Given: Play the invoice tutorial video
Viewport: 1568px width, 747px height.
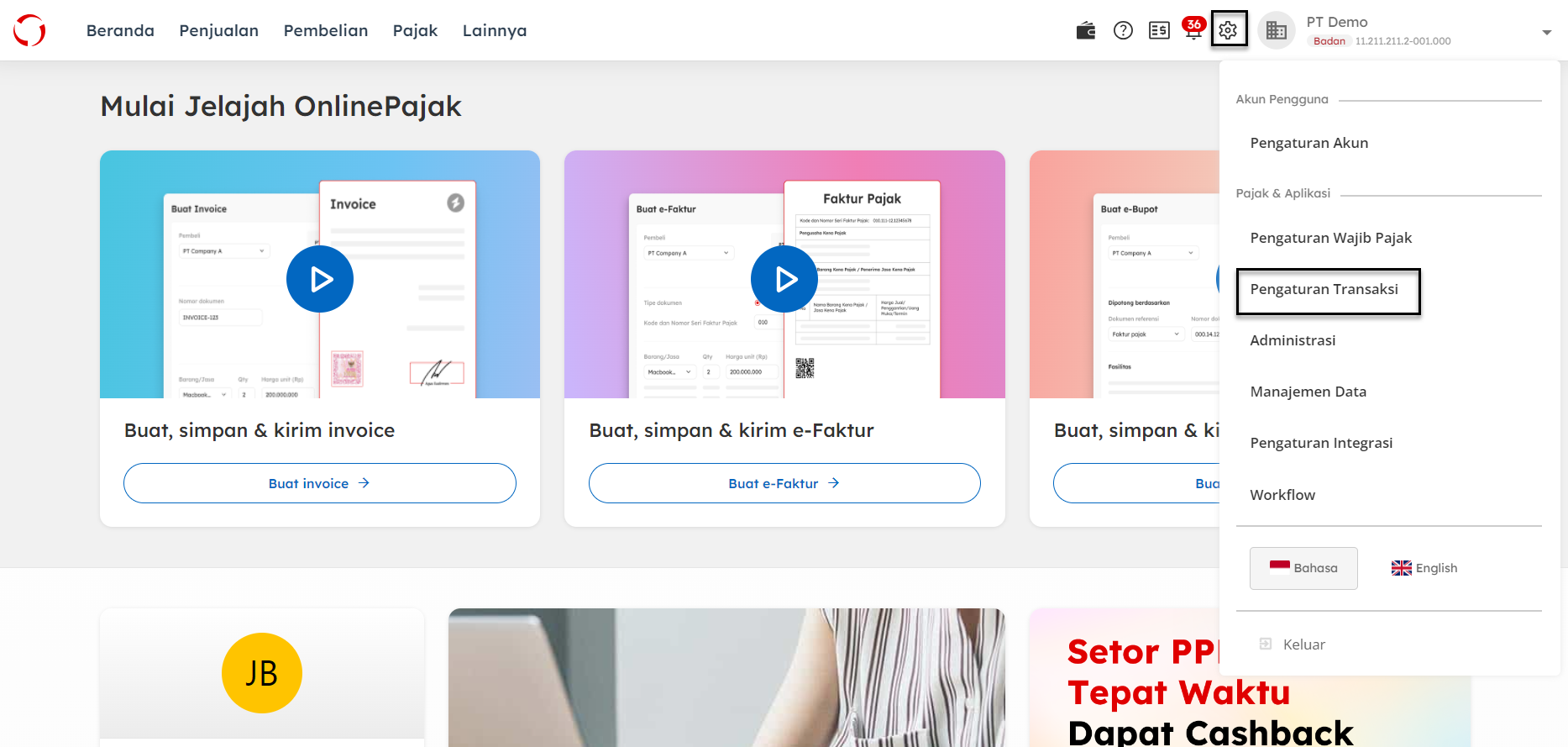Looking at the screenshot, I should coord(320,279).
